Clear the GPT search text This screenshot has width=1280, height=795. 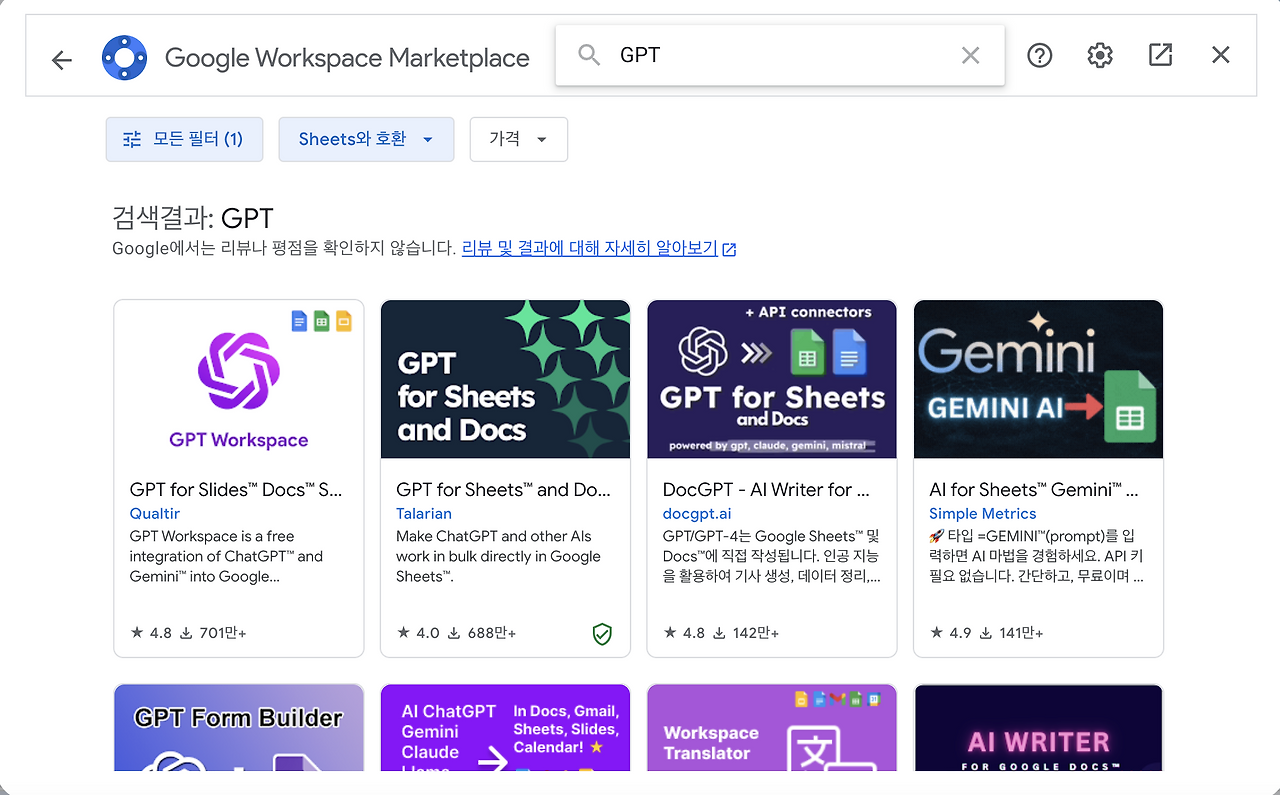(970, 56)
